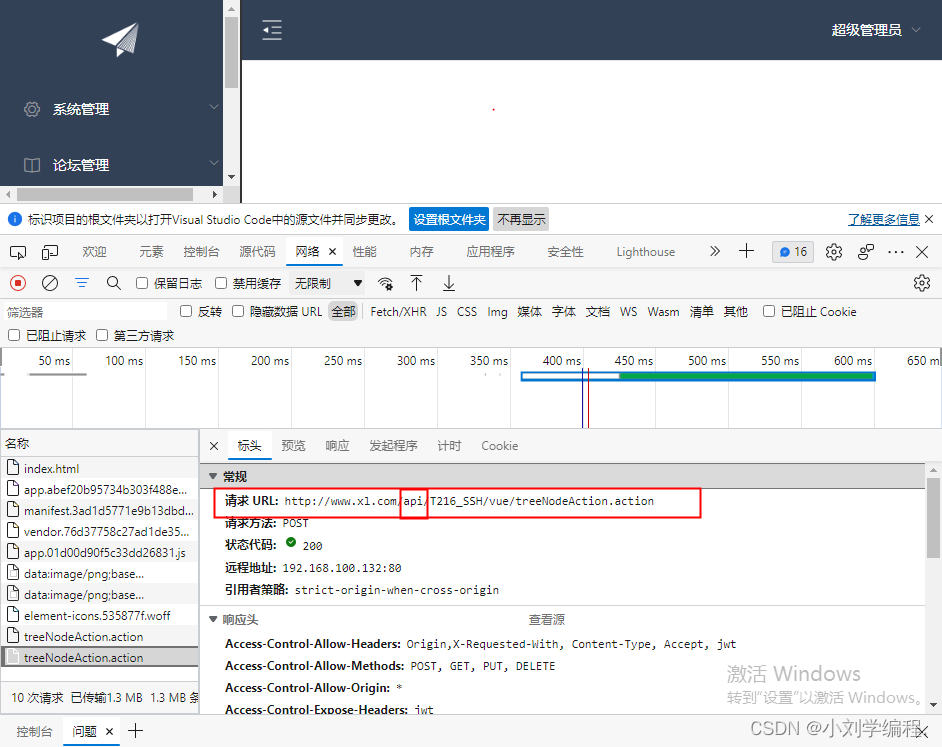Click the paper plane logo icon
Image resolution: width=942 pixels, height=747 pixels.
point(121,40)
